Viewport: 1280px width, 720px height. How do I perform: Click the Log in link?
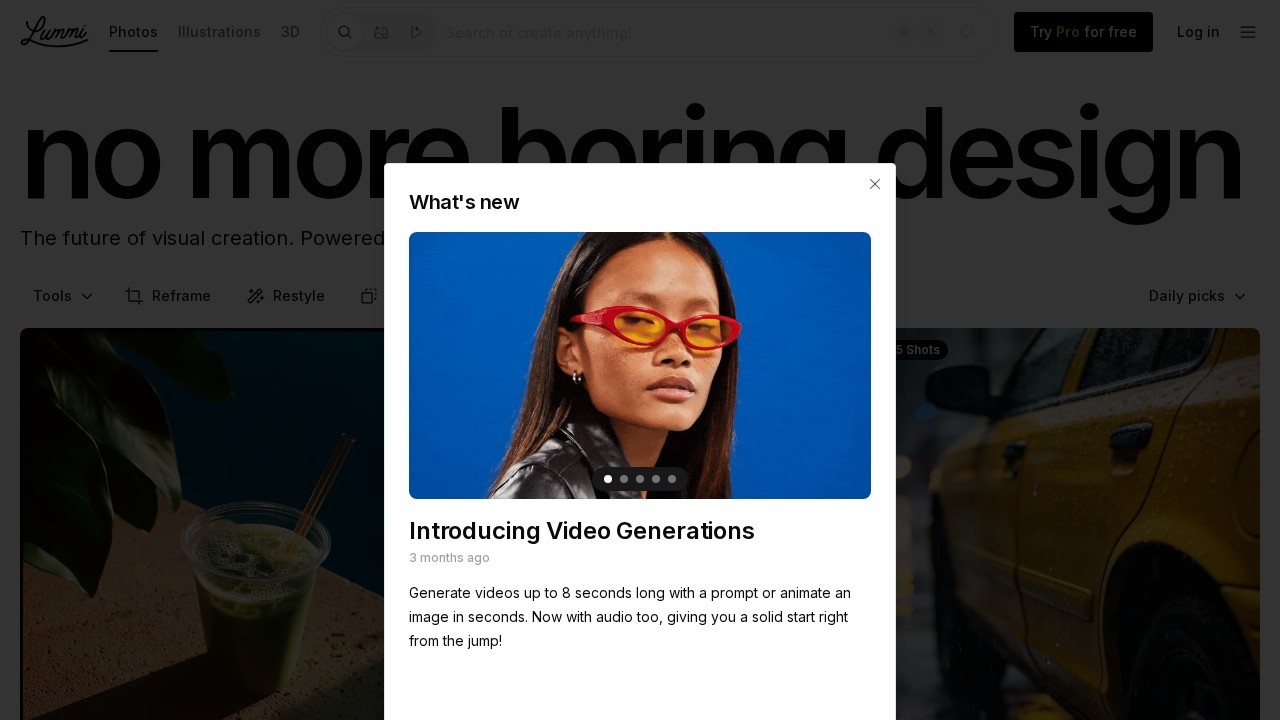[1198, 32]
